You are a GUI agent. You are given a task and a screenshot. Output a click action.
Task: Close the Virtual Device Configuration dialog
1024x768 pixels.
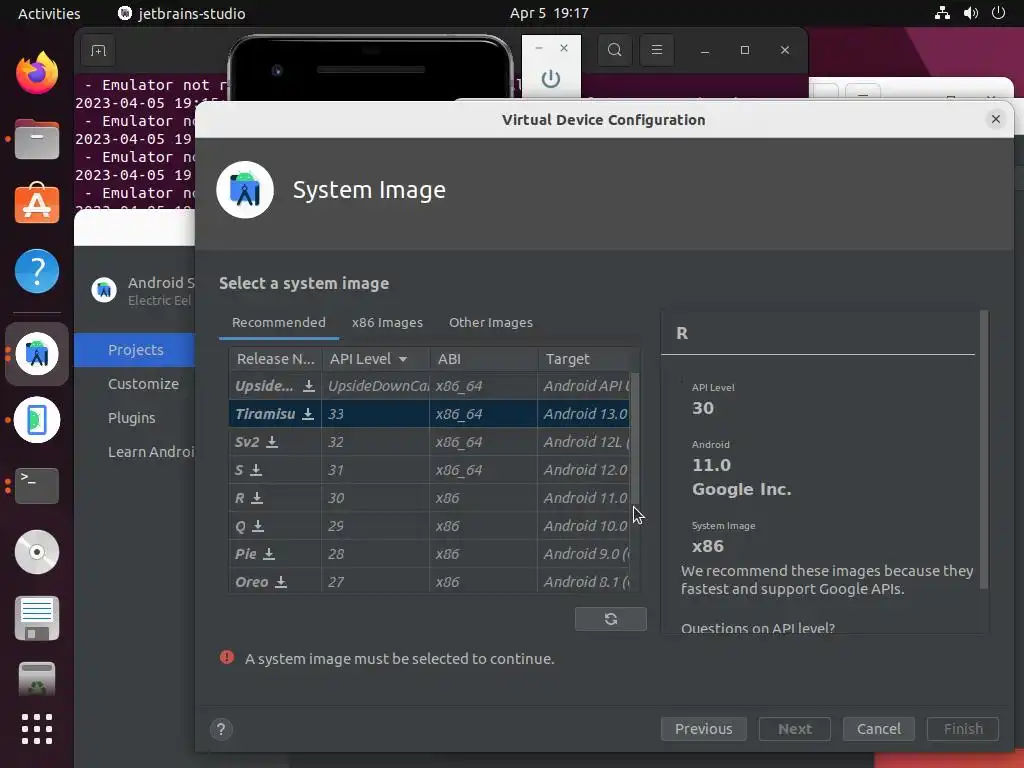coord(995,119)
